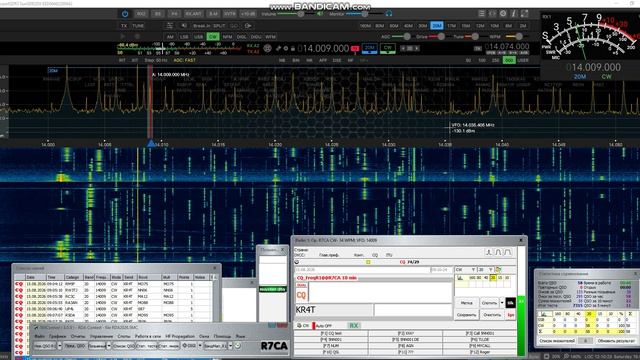
Task: Click the bottom-left save button in log window
Action: 467,315
